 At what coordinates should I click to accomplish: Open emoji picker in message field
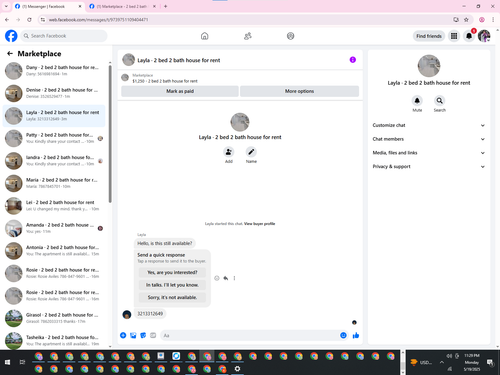coord(343,335)
